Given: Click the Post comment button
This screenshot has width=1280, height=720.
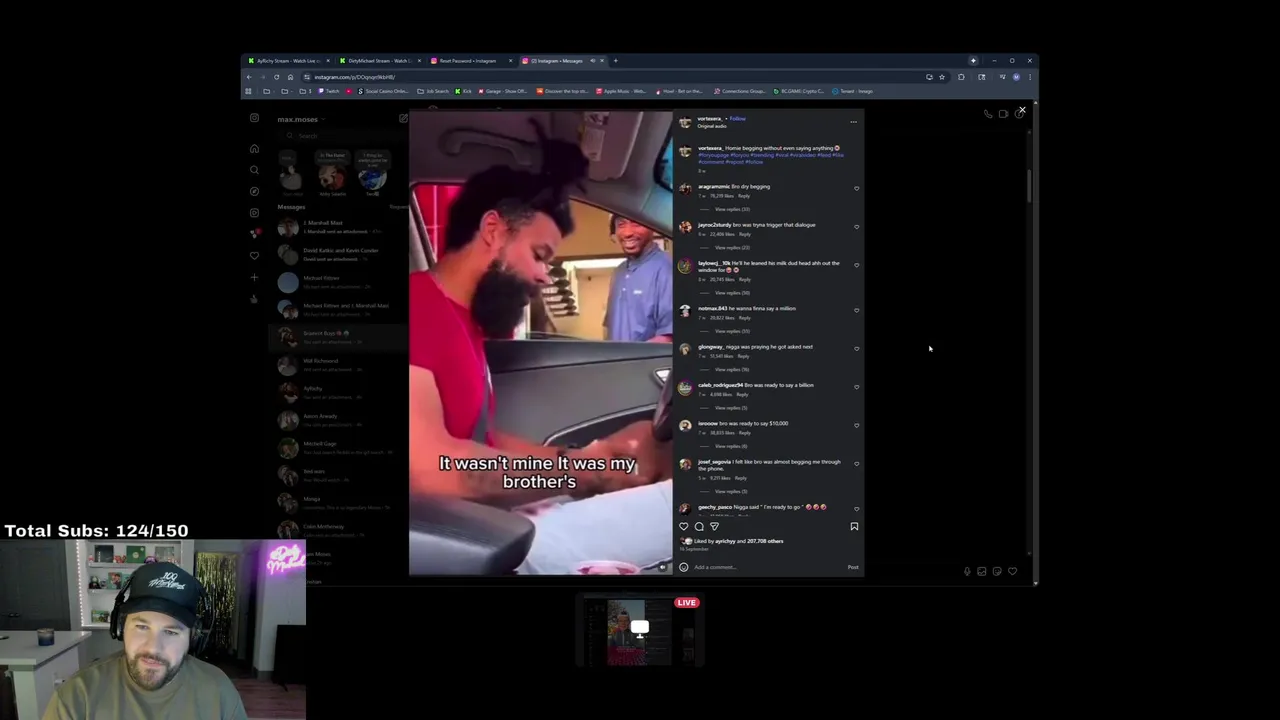Looking at the screenshot, I should tap(853, 567).
